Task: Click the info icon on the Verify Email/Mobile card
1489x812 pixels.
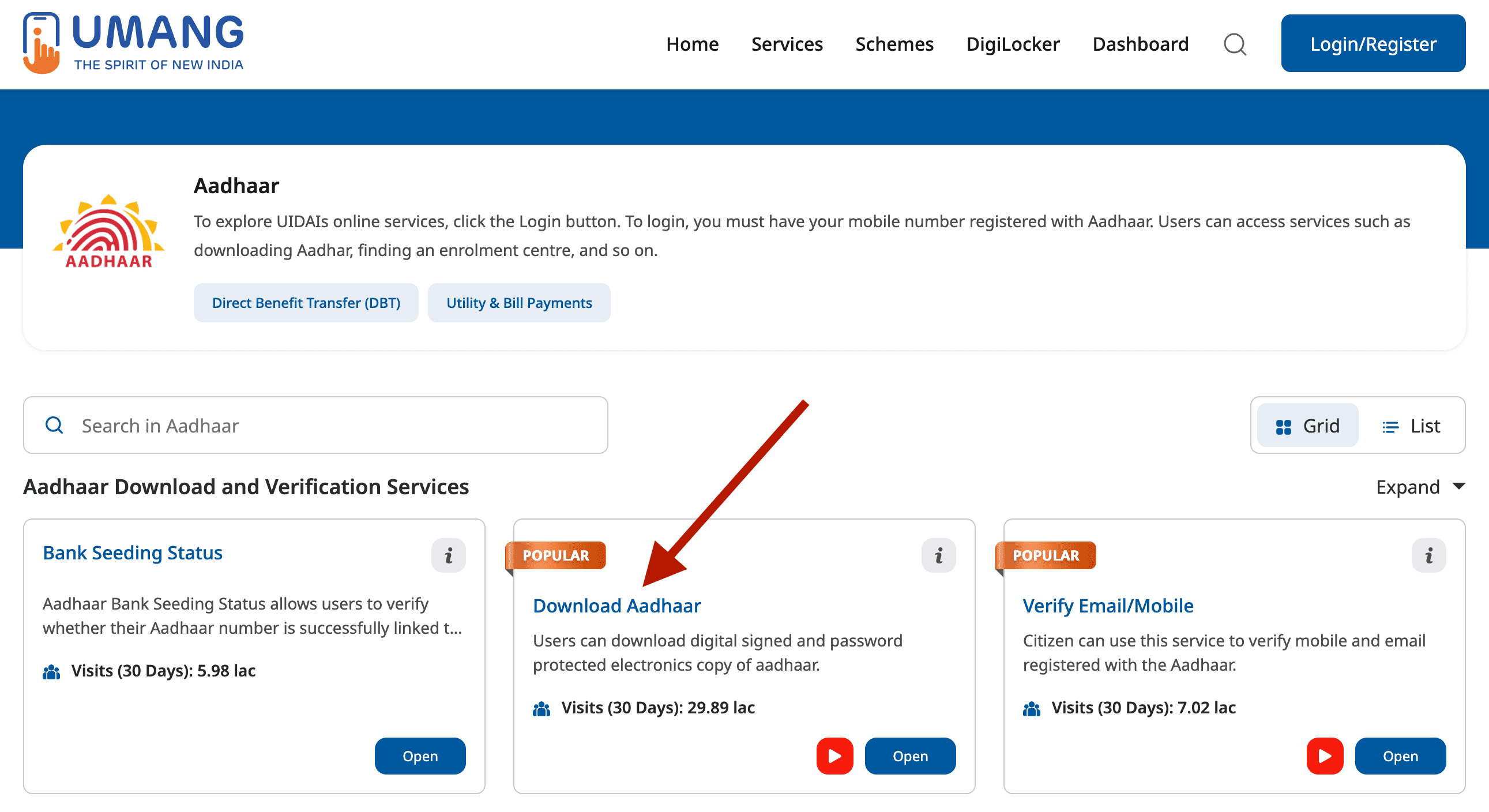Action: [x=1428, y=555]
